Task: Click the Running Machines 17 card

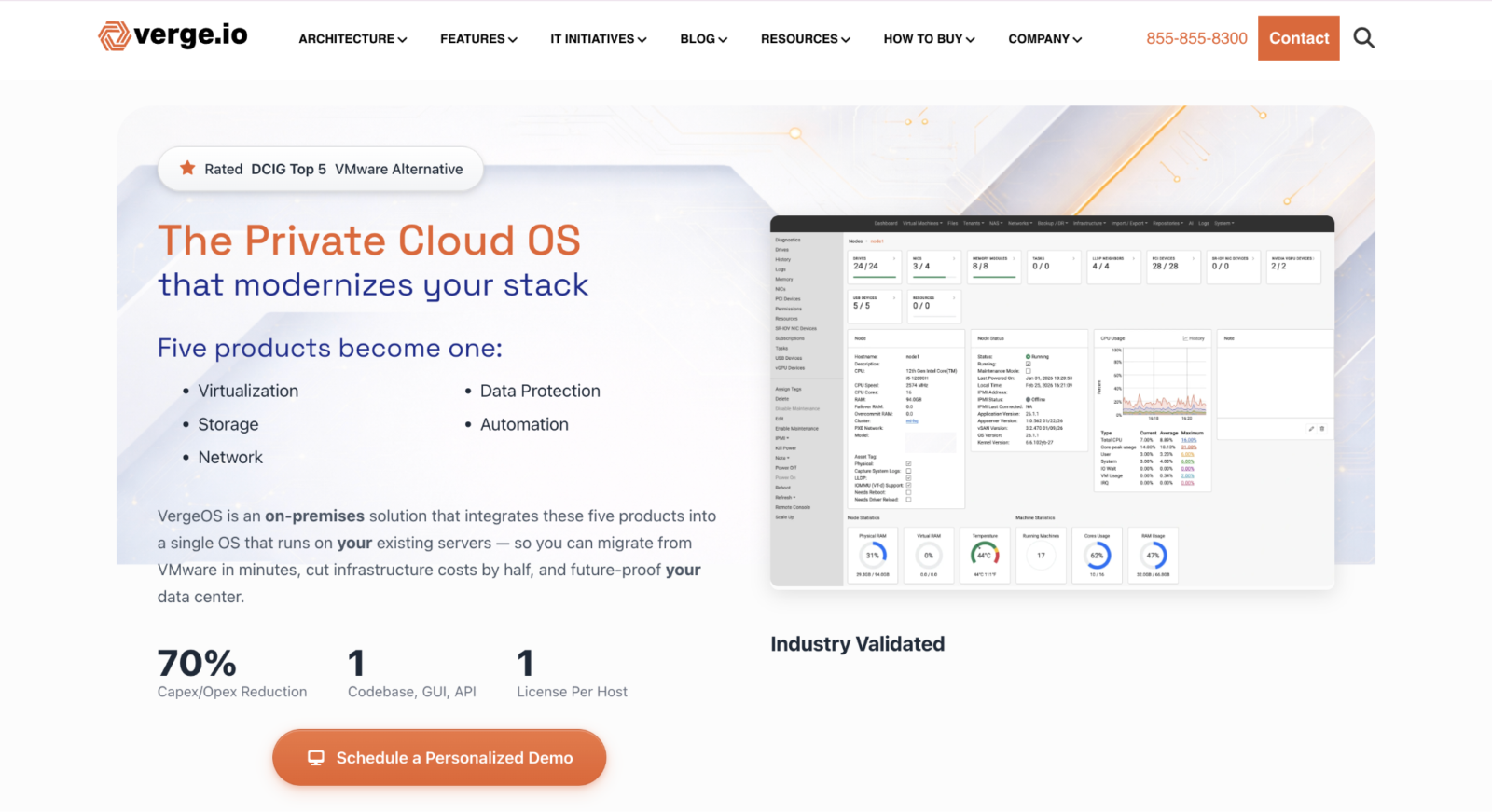Action: (1041, 555)
